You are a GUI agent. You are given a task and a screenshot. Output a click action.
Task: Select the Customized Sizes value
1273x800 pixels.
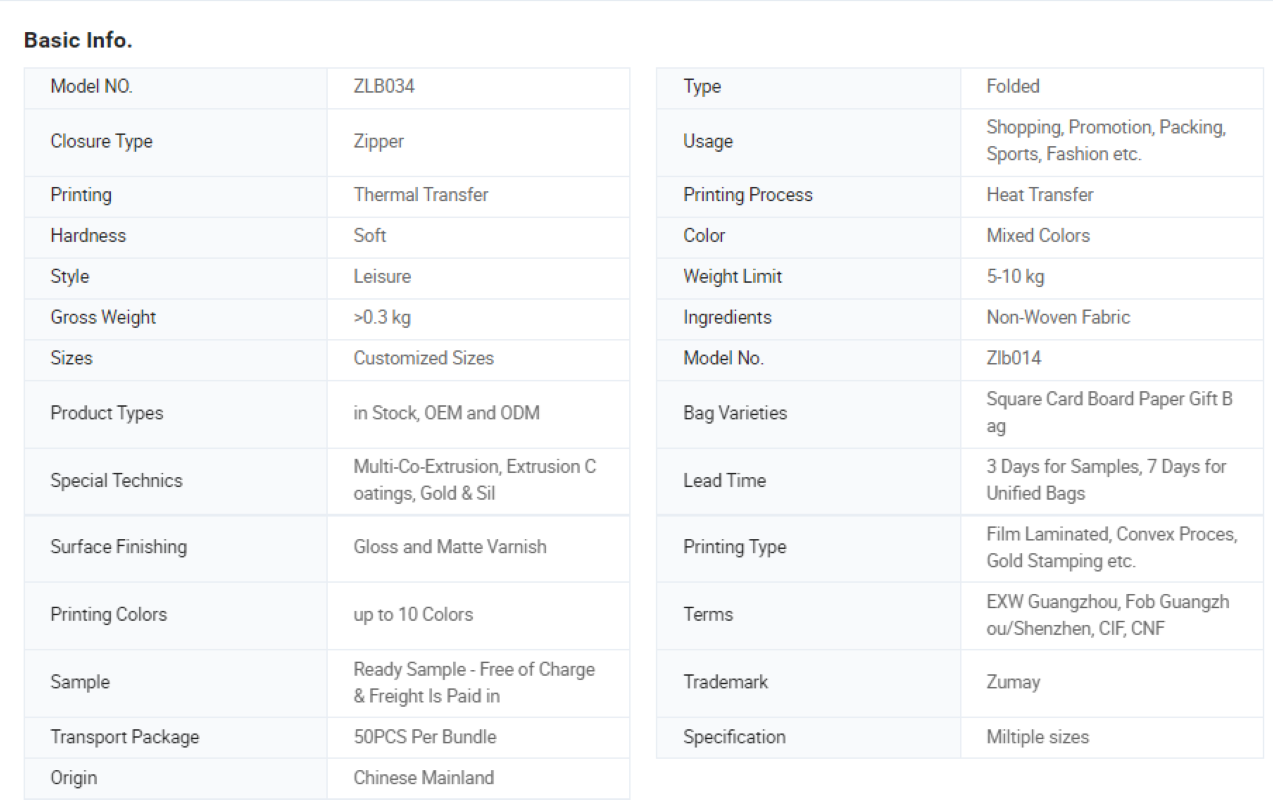[x=423, y=358]
